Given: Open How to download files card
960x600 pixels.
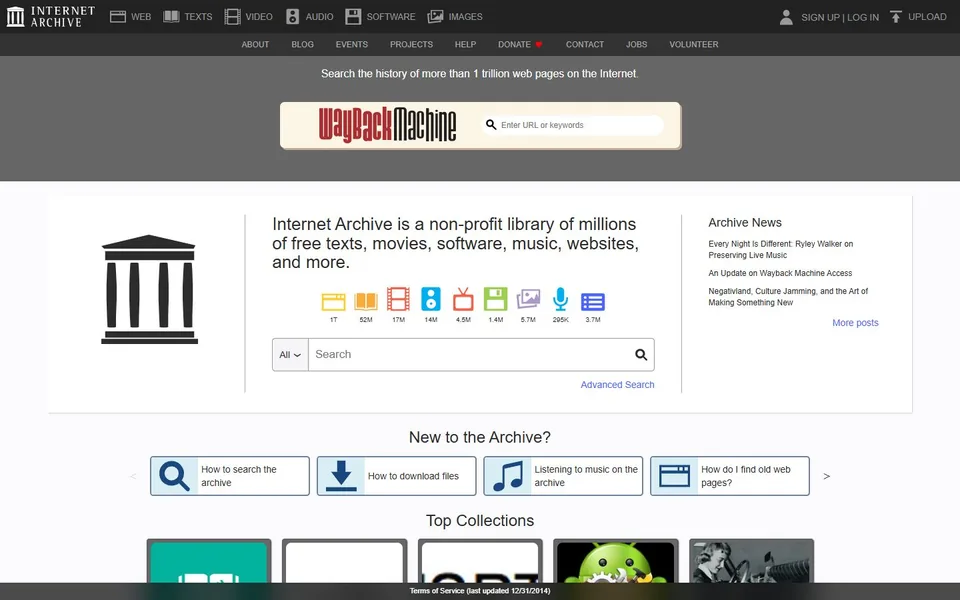Looking at the screenshot, I should (x=396, y=476).
